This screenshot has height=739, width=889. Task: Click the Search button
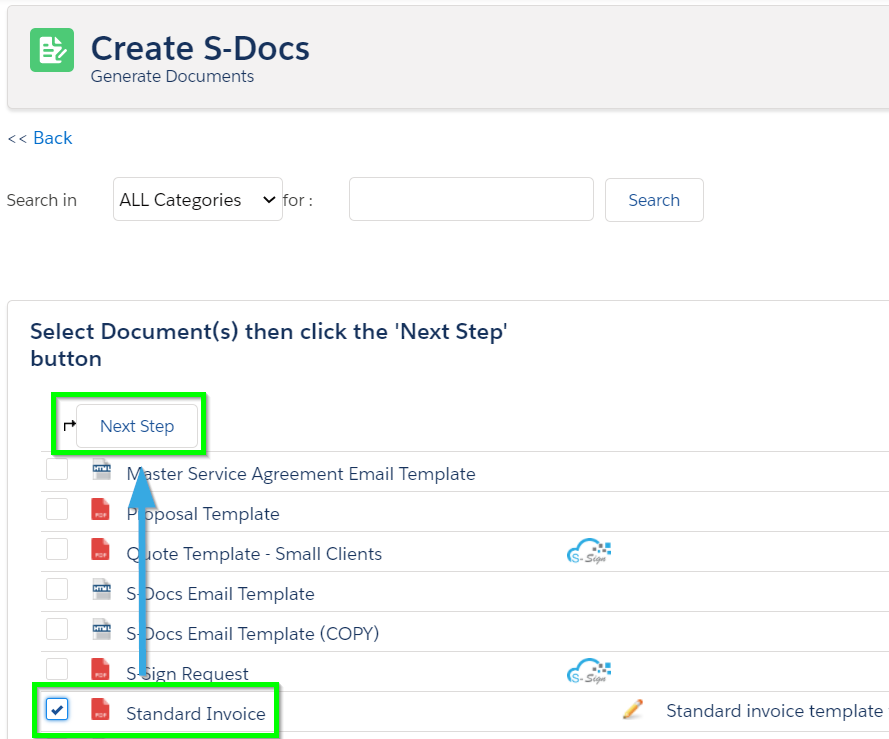coord(654,200)
